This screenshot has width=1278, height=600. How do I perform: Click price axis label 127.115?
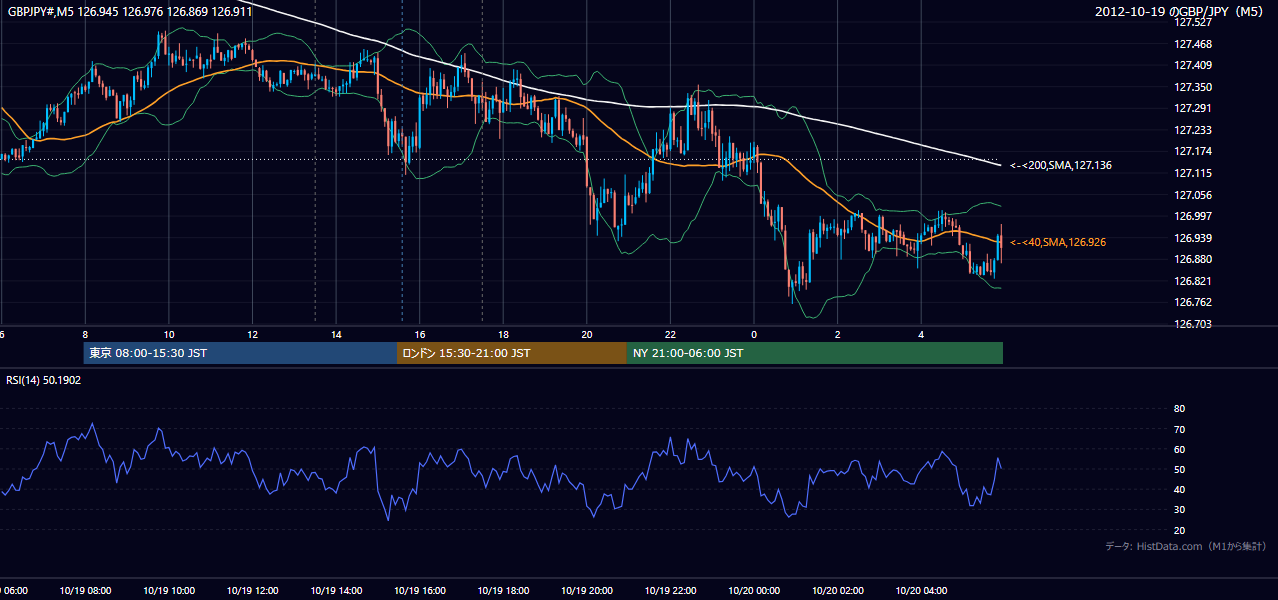click(x=1193, y=173)
